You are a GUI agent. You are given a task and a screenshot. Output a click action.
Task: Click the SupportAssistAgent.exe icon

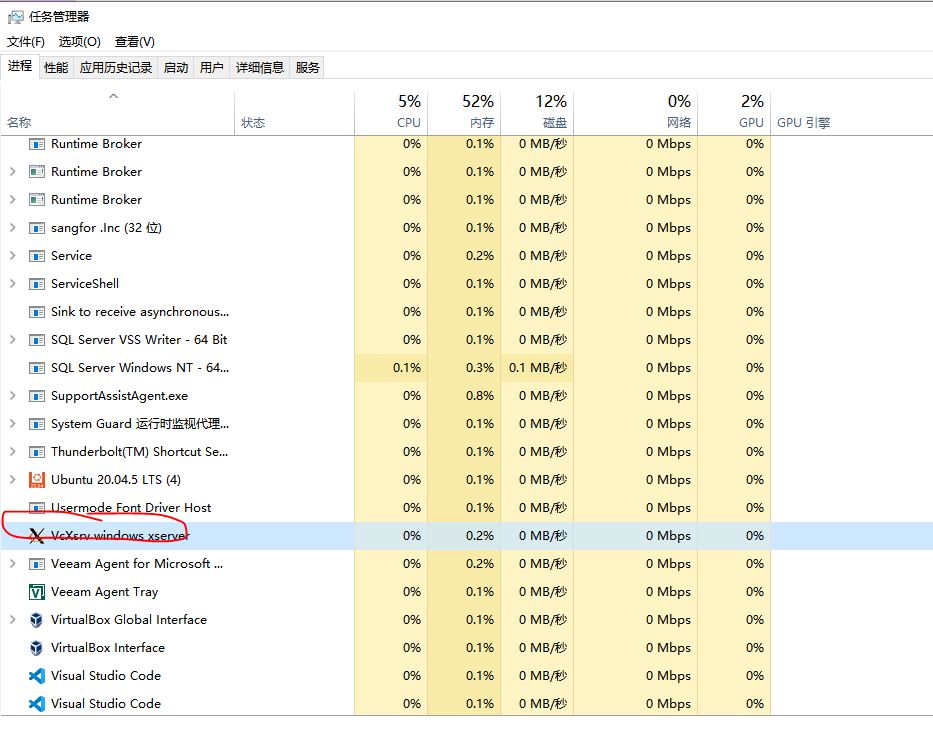(x=37, y=396)
